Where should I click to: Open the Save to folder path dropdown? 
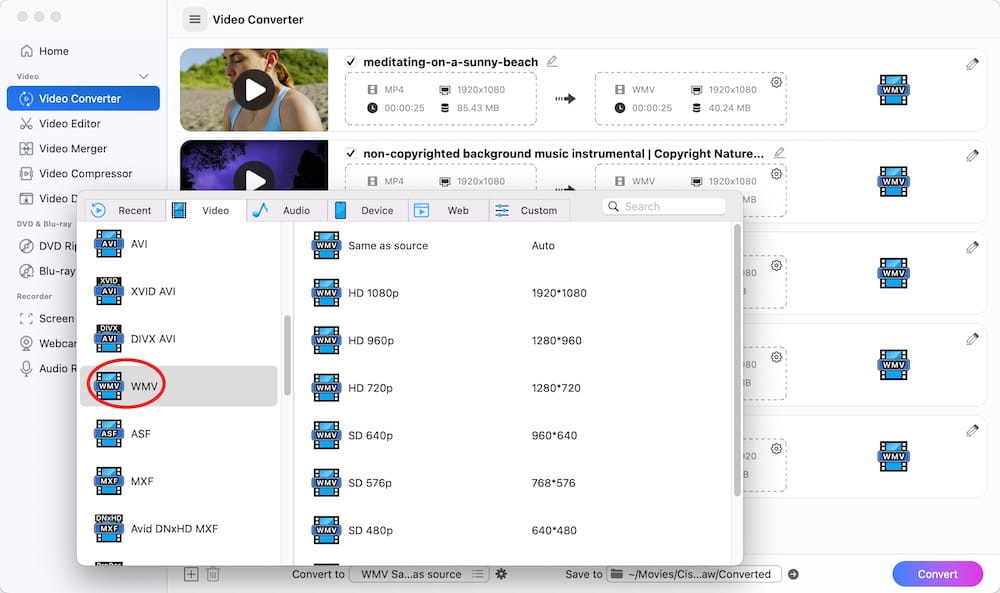694,574
